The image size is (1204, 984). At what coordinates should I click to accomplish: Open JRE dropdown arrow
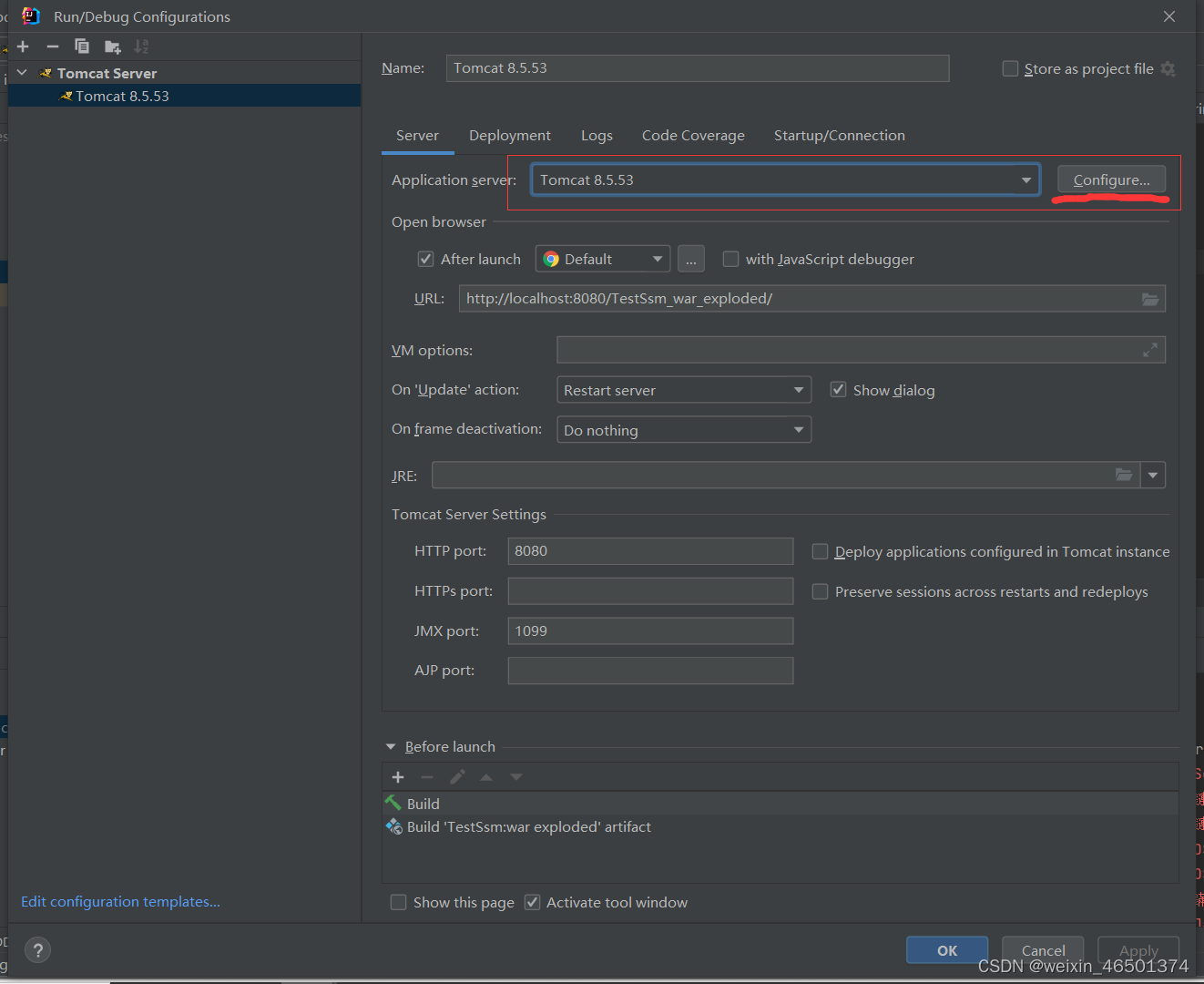click(x=1153, y=475)
